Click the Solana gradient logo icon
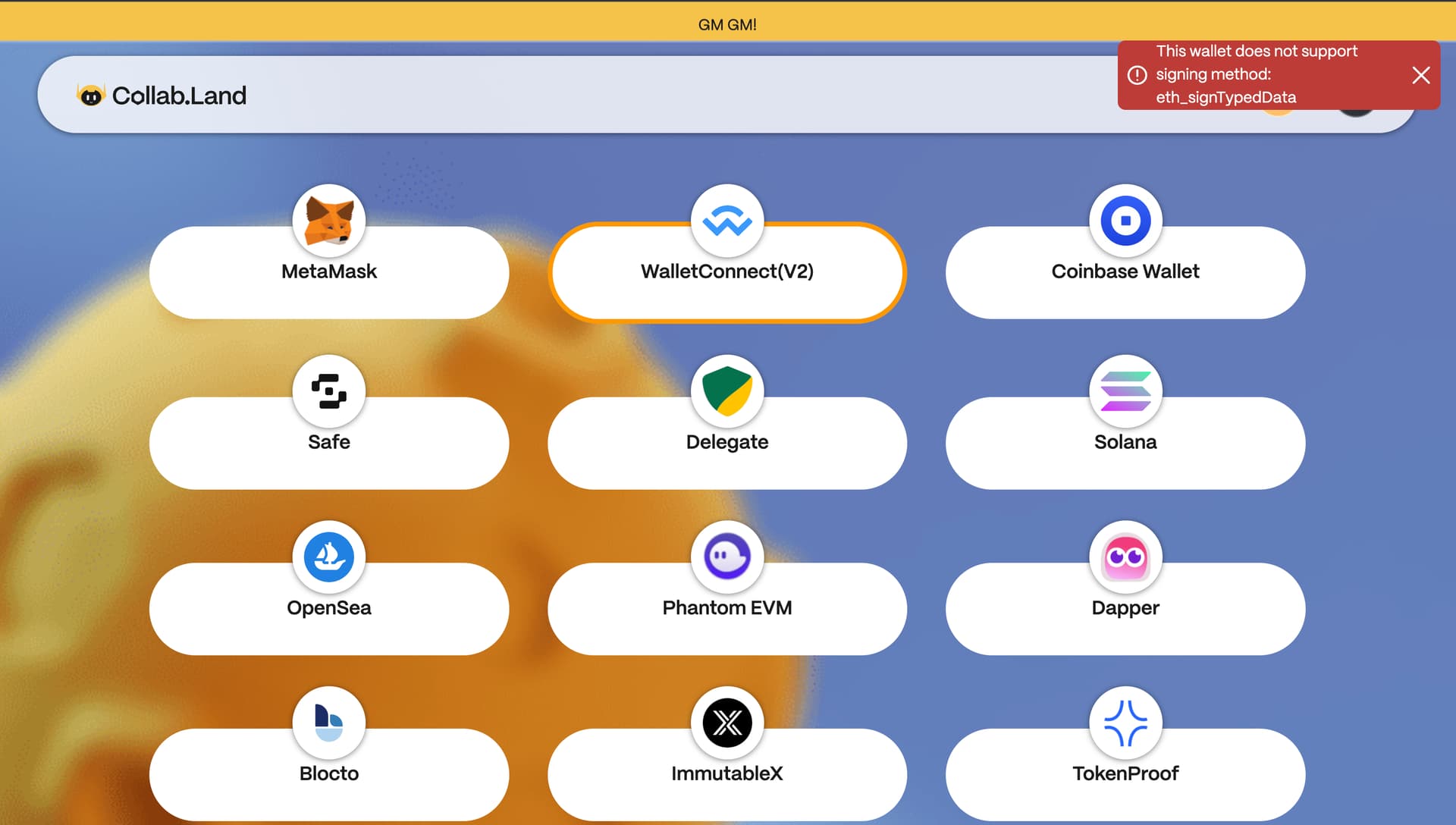Screen dimensions: 1456x825 pos(1125,391)
